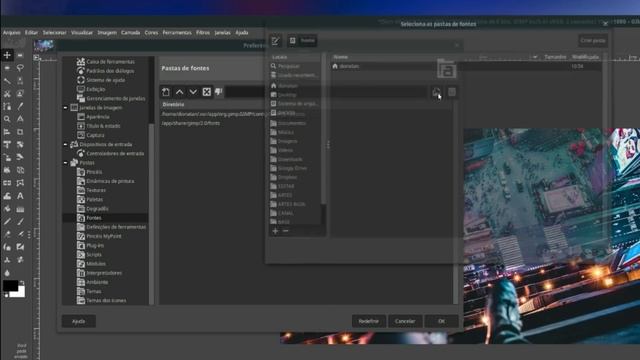Open file chooser icon beside path field
This screenshot has height=360, width=640.
(x=436, y=92)
